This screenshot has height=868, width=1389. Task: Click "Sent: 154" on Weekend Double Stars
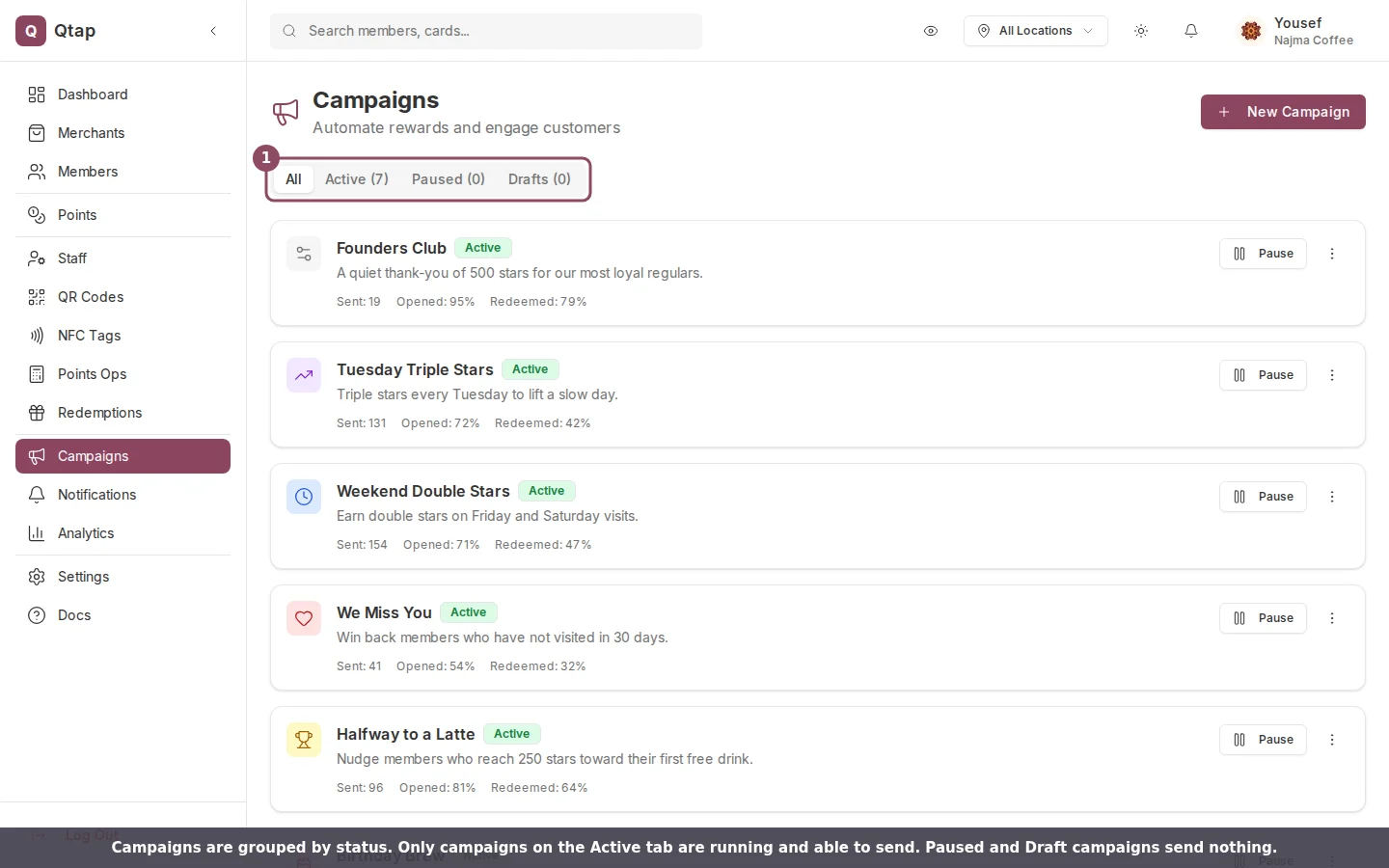coord(362,545)
